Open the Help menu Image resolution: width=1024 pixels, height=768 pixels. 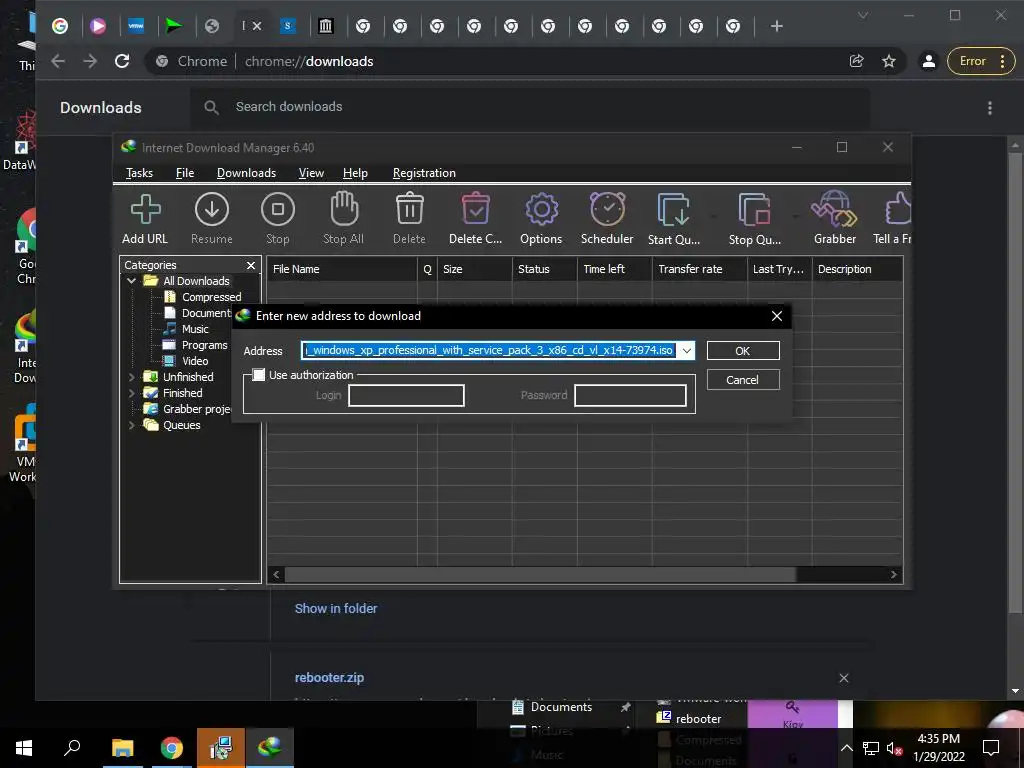355,173
